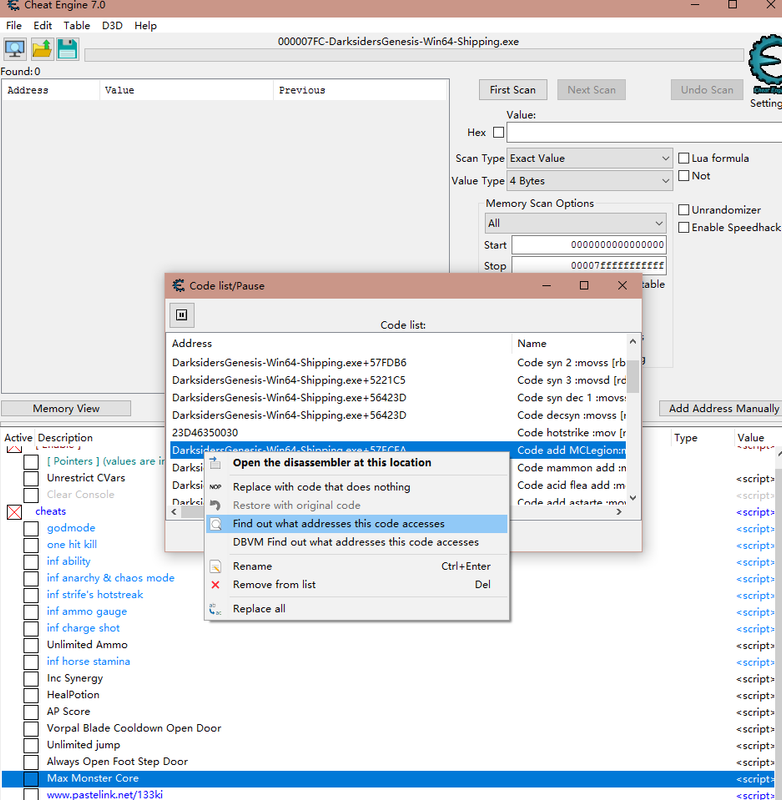Image resolution: width=782 pixels, height=800 pixels.
Task: Click the Cheat Engine logo settings icon
Action: [x=766, y=65]
